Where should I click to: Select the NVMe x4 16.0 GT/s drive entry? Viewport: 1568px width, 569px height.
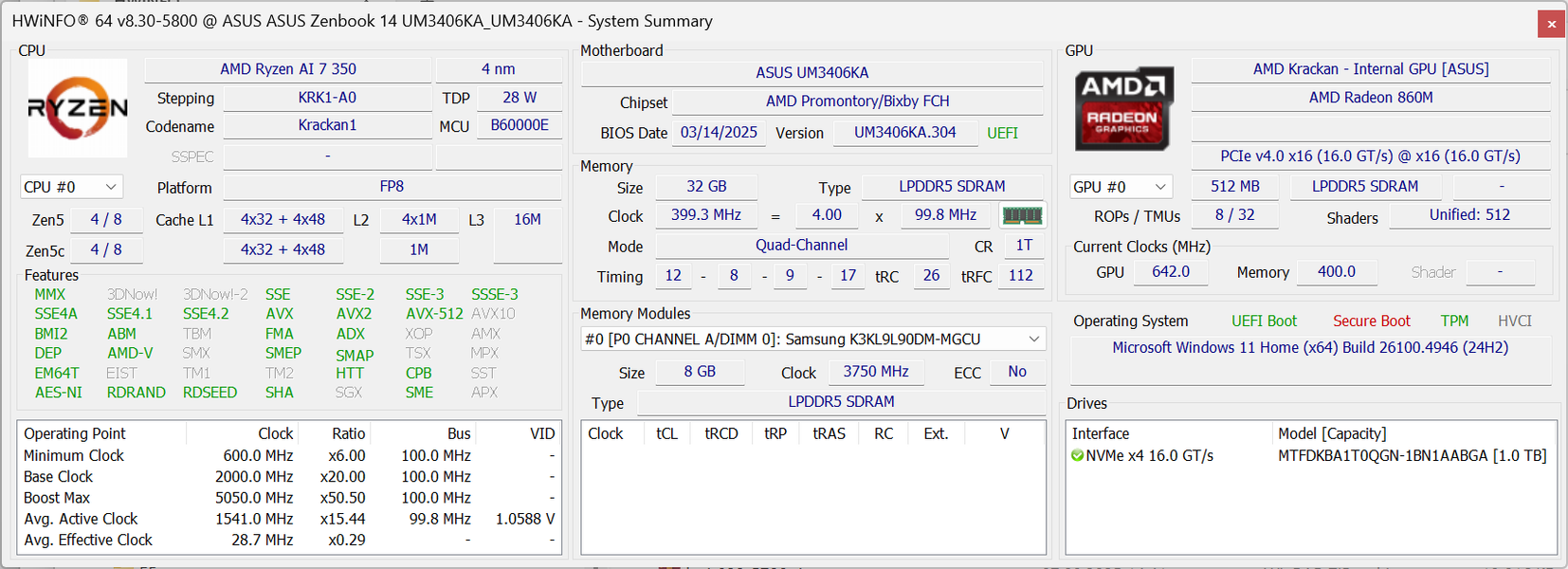point(1149,456)
